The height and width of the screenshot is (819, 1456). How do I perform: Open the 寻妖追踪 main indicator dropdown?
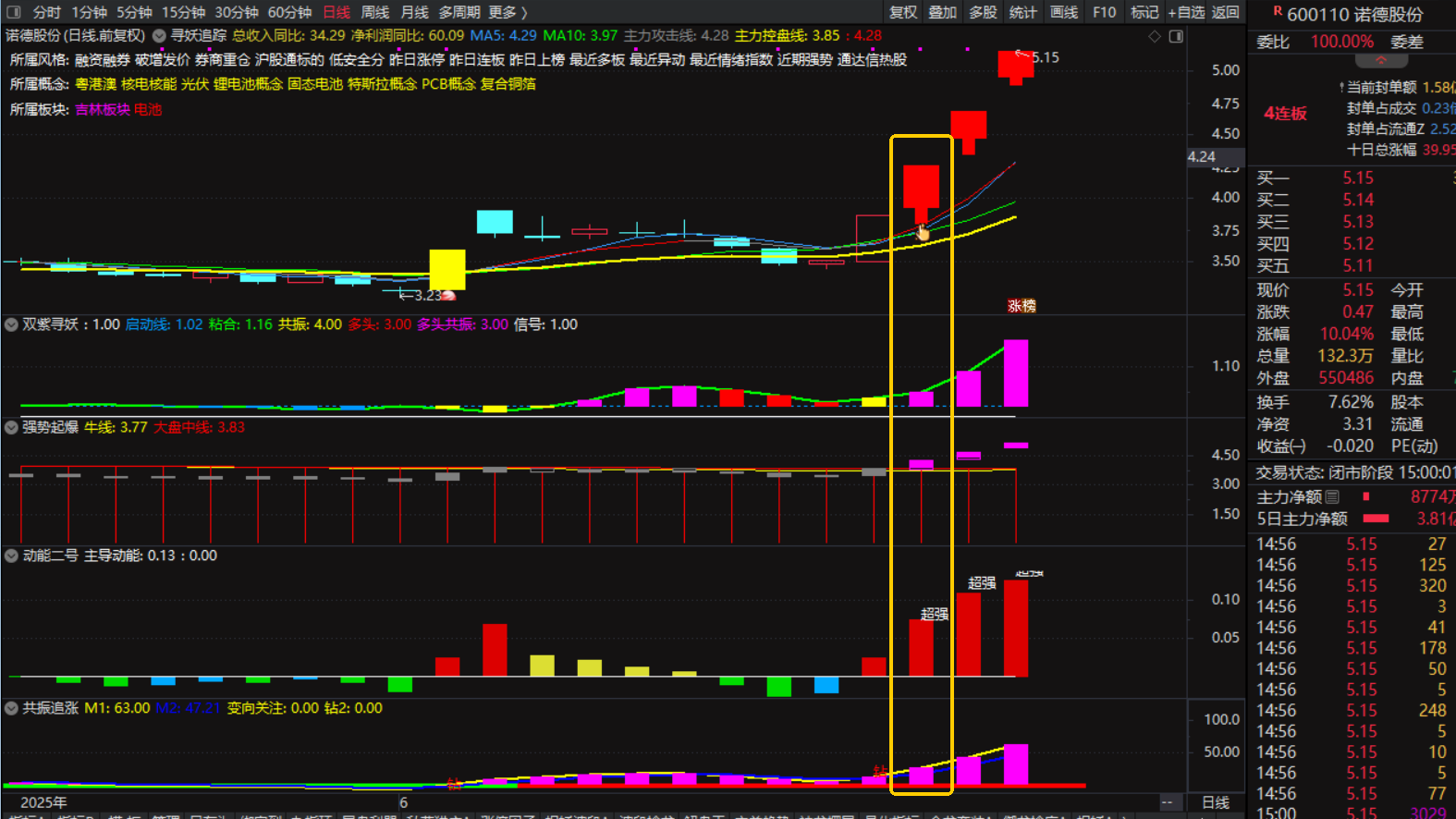159,36
